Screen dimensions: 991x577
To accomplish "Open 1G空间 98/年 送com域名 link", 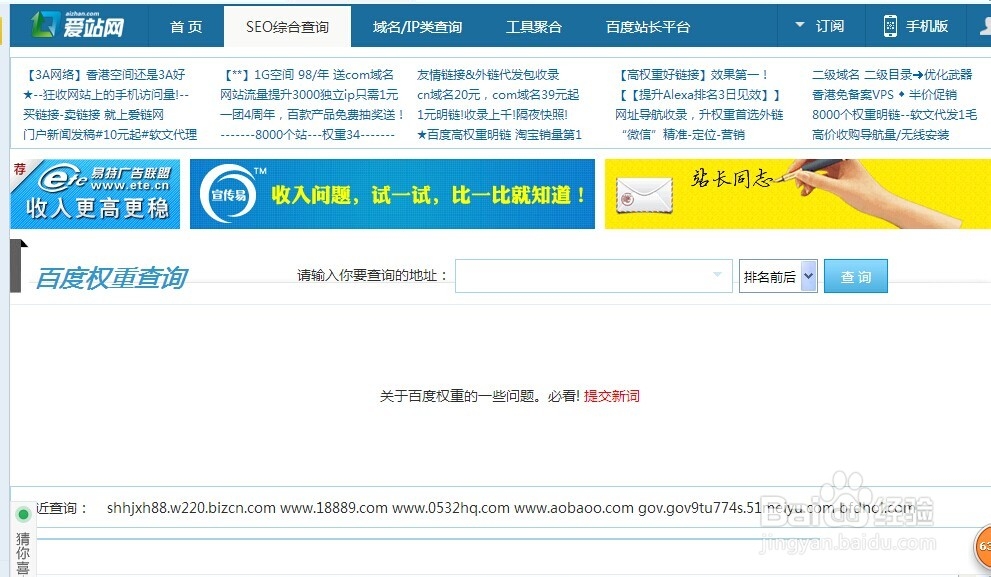I will point(307,75).
